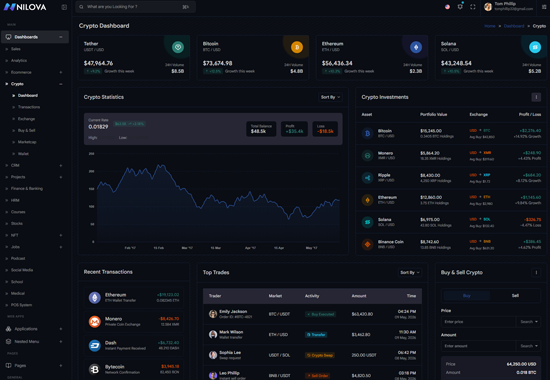The height and width of the screenshot is (380, 550).
Task: Click the Ethereum icon in Recent Transactions
Action: coord(95,298)
